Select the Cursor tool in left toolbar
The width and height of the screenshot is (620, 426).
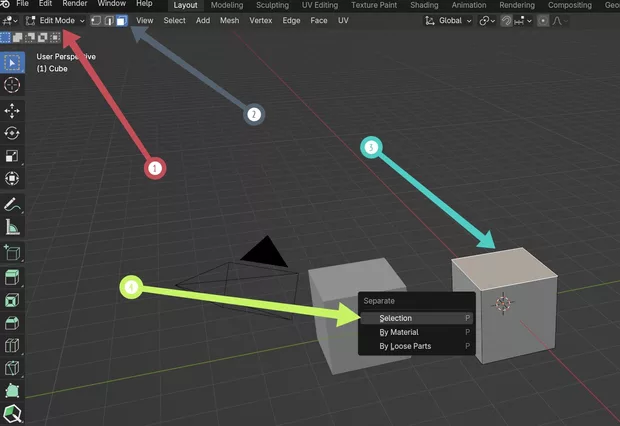click(12, 86)
